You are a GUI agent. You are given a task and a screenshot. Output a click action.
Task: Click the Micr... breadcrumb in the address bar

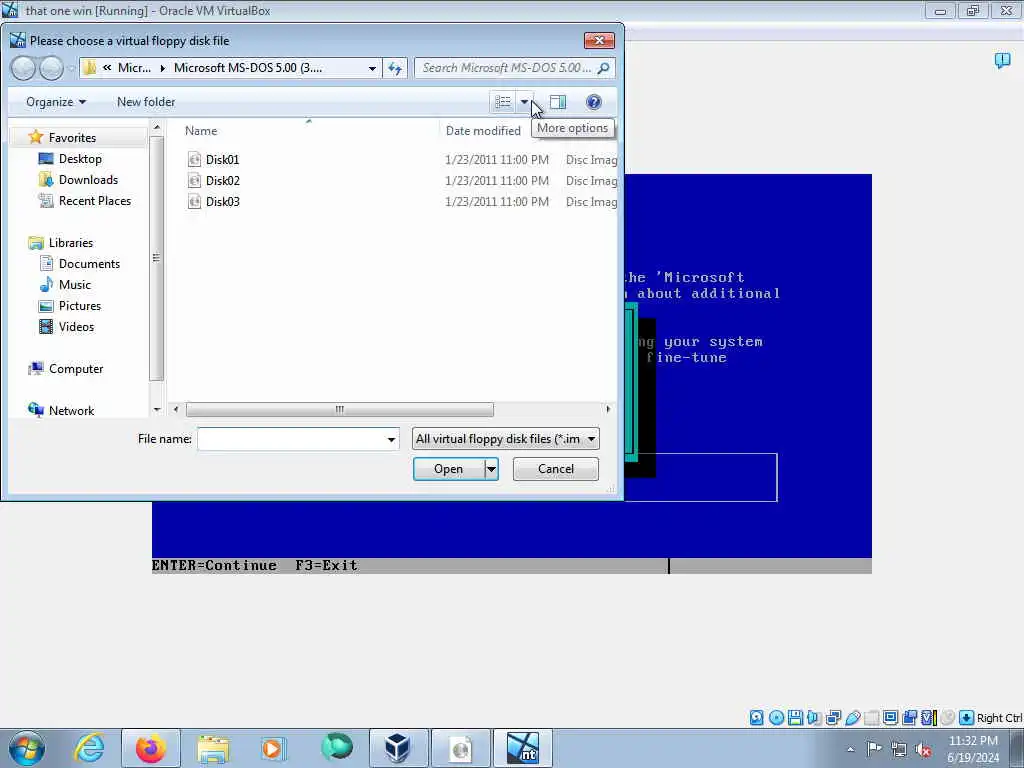[x=134, y=68]
